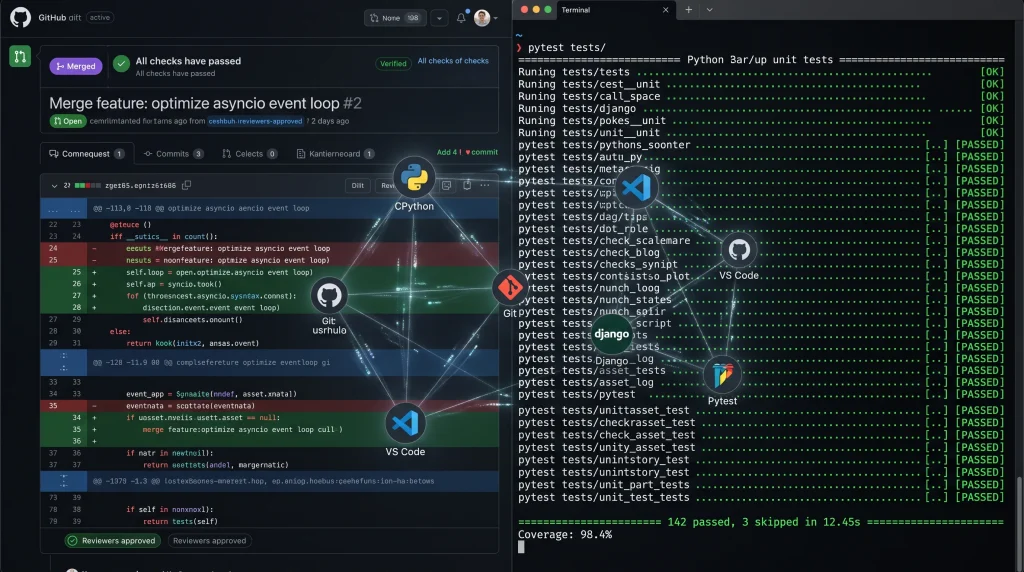Click the yellow macOS minimize dot
This screenshot has height=572, width=1024.
coord(536,10)
